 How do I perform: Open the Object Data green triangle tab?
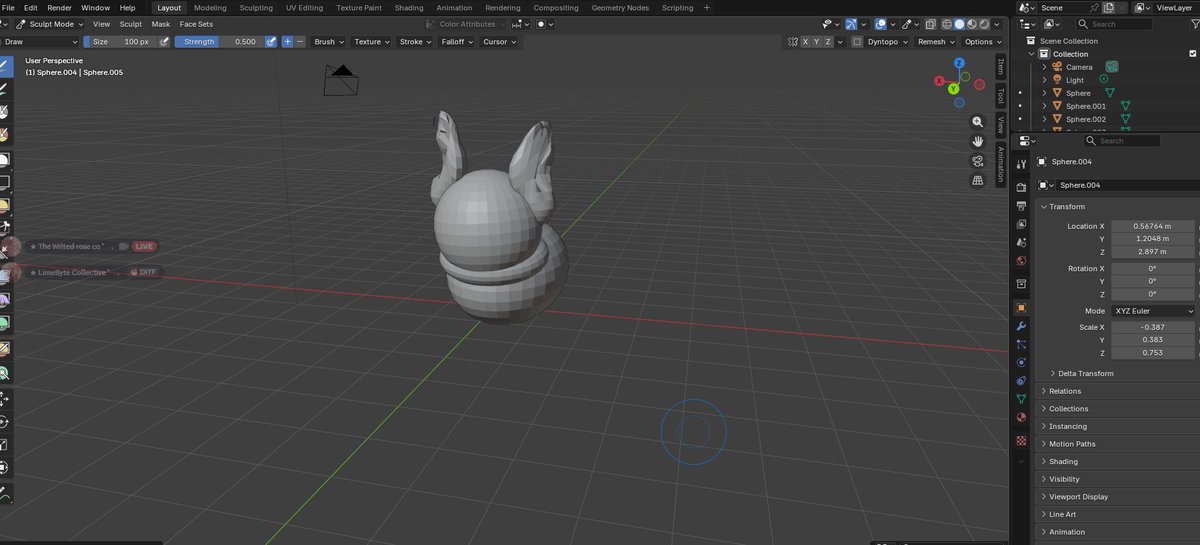[1021, 399]
